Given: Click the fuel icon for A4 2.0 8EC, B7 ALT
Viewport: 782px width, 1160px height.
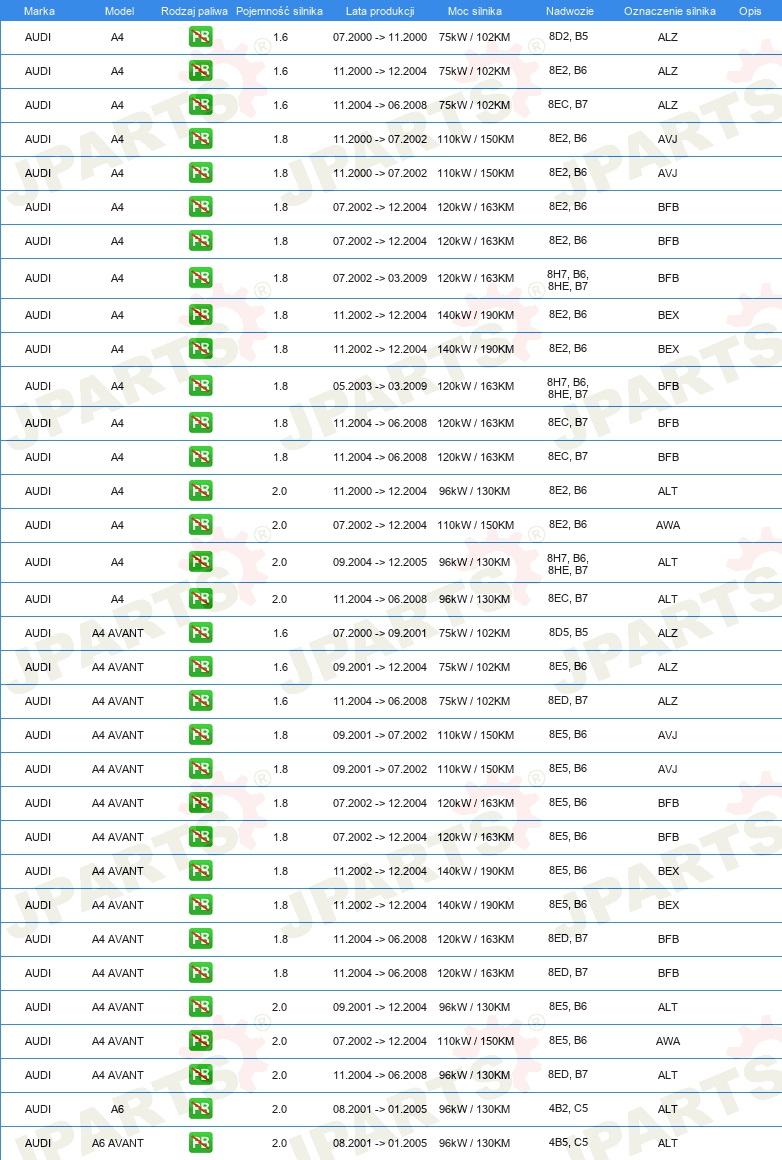Looking at the screenshot, I should (x=200, y=599).
